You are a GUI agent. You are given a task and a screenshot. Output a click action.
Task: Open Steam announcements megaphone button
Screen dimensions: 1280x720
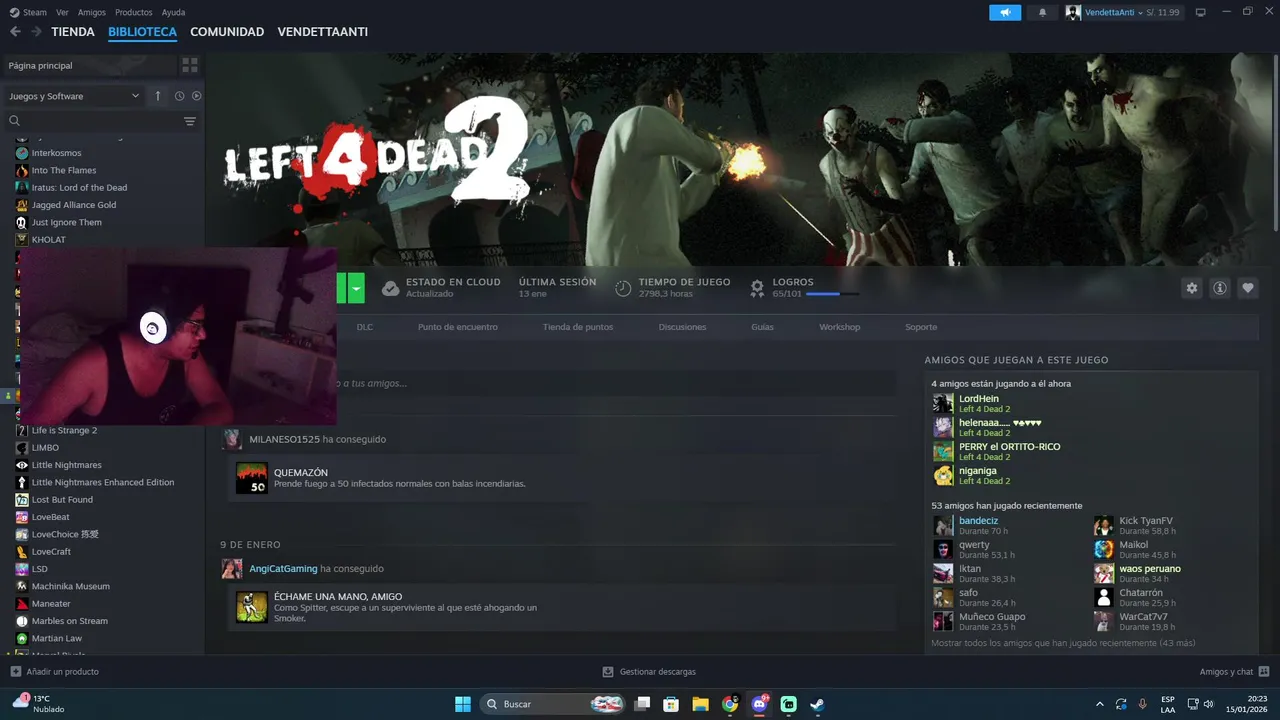pyautogui.click(x=1005, y=12)
